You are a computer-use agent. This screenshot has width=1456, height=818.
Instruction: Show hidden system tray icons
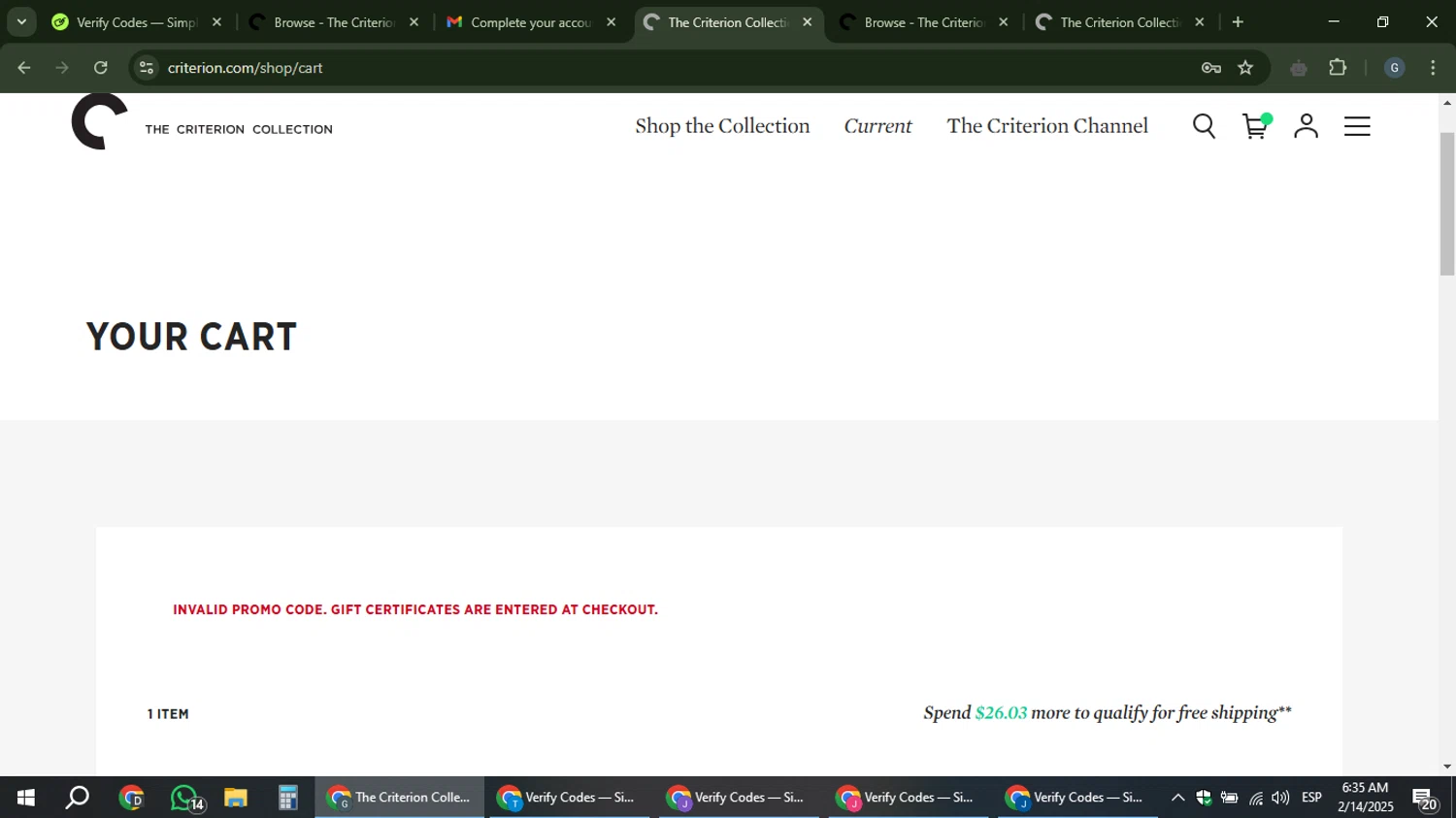[1177, 798]
